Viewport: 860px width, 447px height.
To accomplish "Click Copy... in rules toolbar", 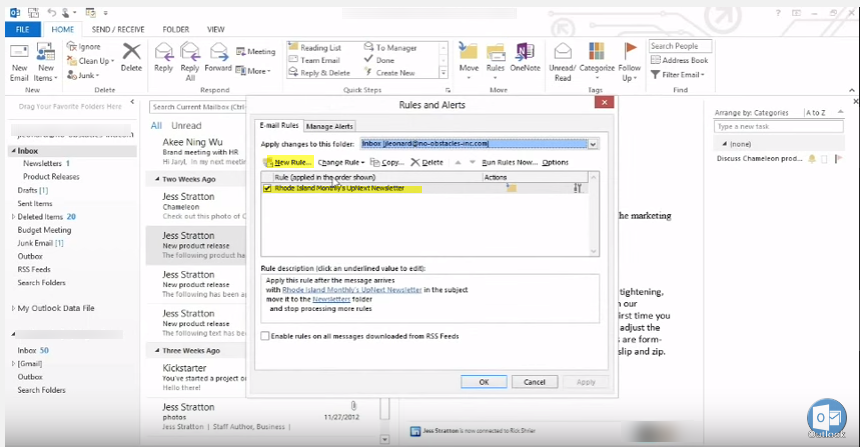I will 387,162.
